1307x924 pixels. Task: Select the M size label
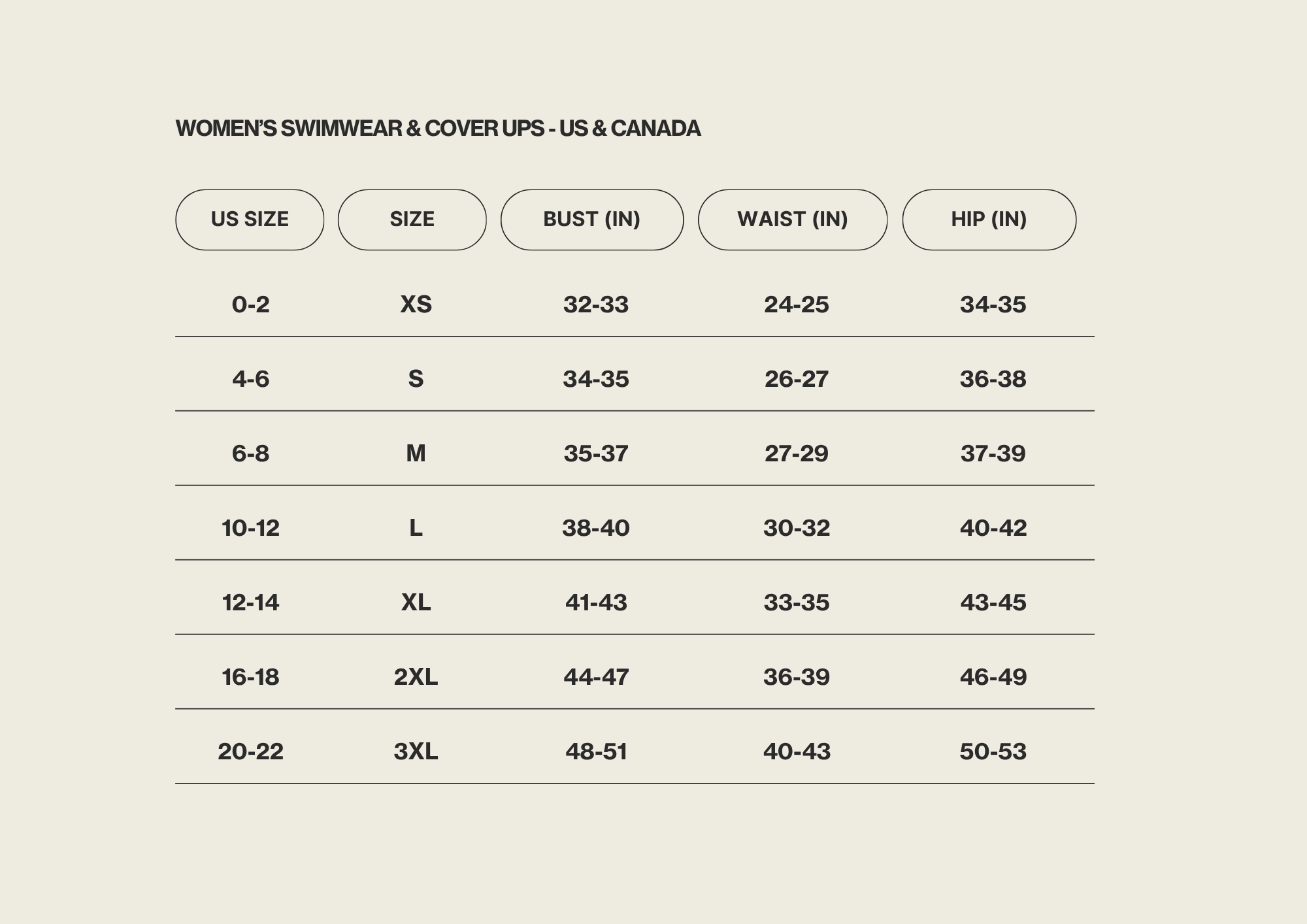tap(416, 454)
